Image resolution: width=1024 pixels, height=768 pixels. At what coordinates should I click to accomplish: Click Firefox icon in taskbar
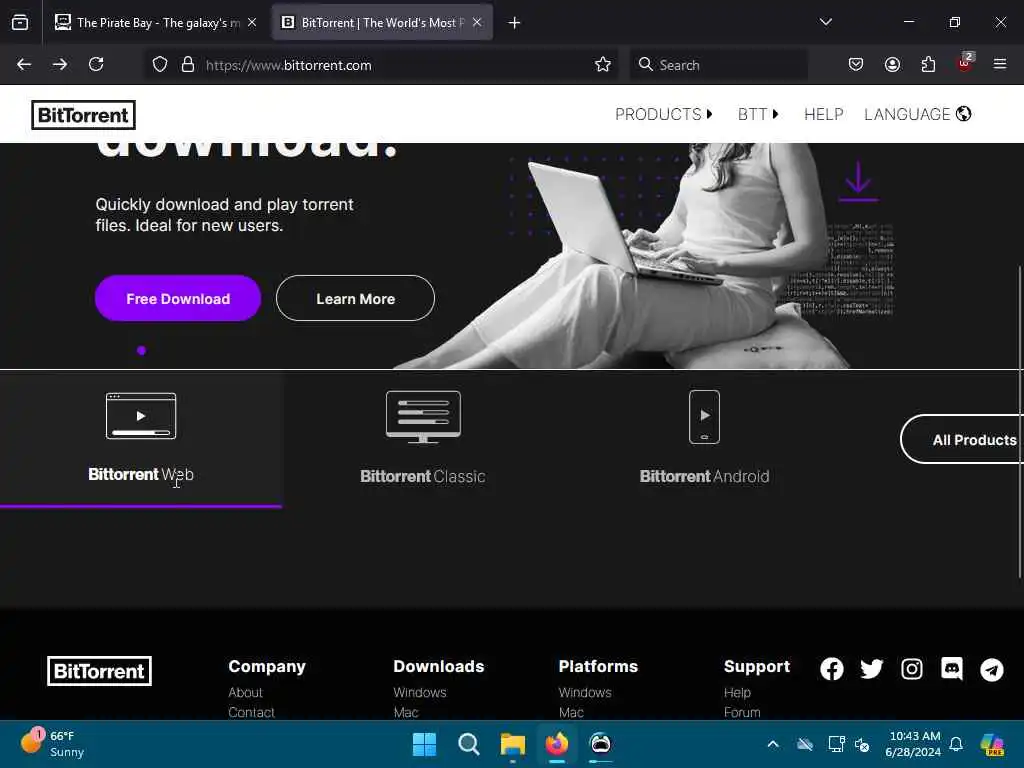556,744
